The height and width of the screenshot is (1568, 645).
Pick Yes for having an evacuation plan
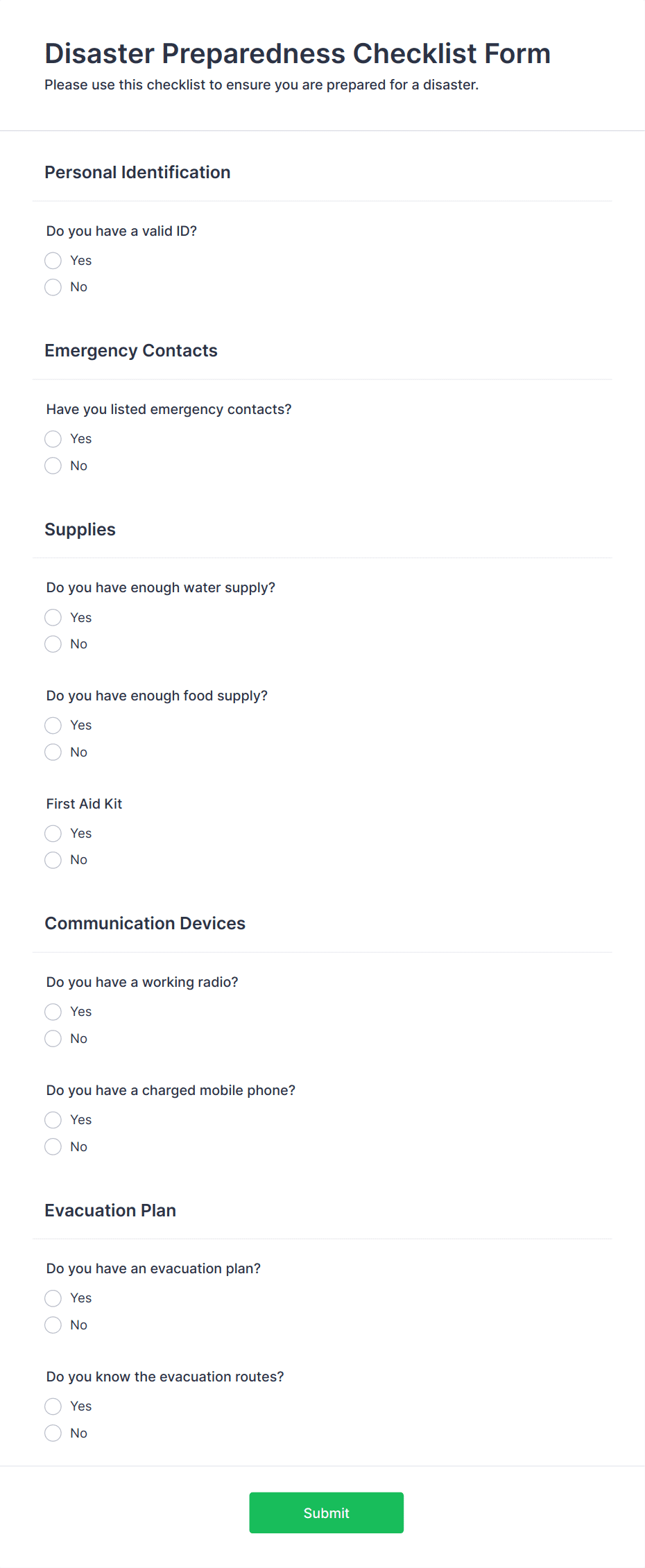tap(53, 1298)
